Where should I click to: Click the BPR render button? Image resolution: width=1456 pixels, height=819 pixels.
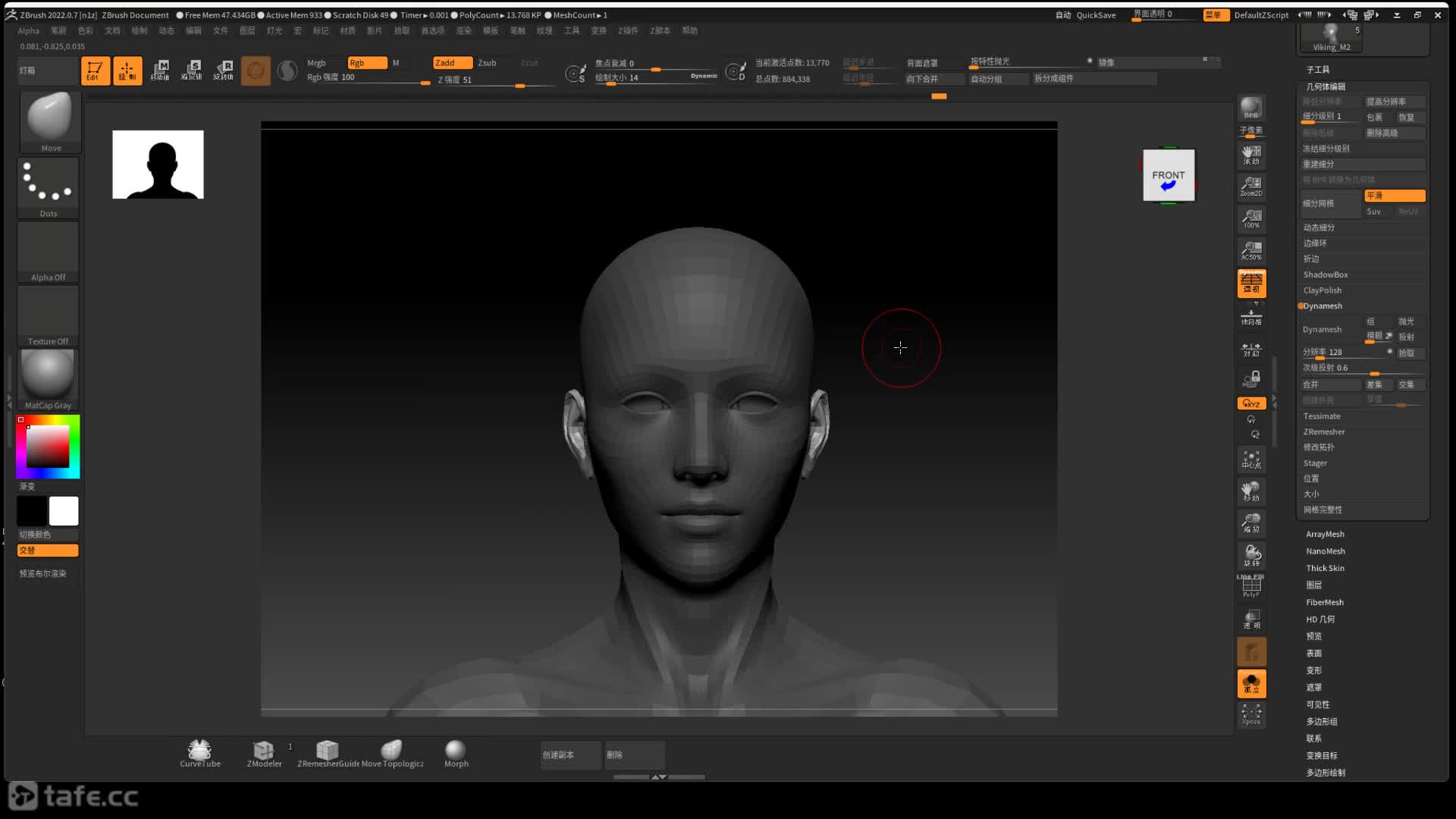pyautogui.click(x=1251, y=108)
